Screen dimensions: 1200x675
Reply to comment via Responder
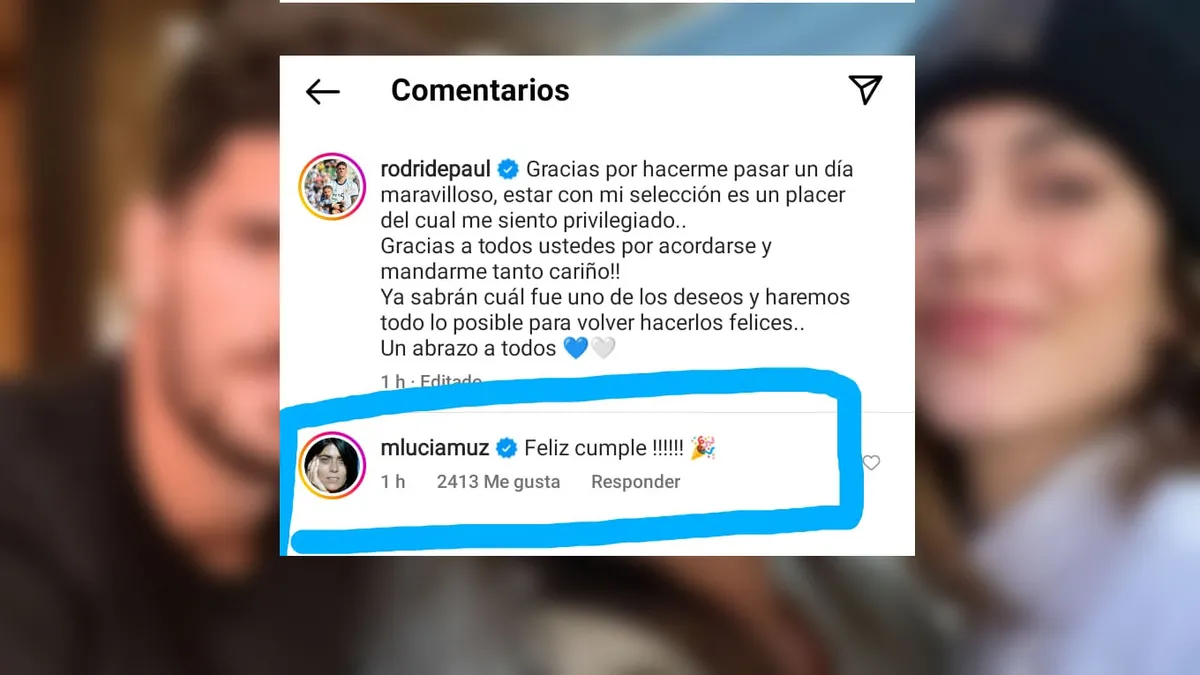click(635, 482)
